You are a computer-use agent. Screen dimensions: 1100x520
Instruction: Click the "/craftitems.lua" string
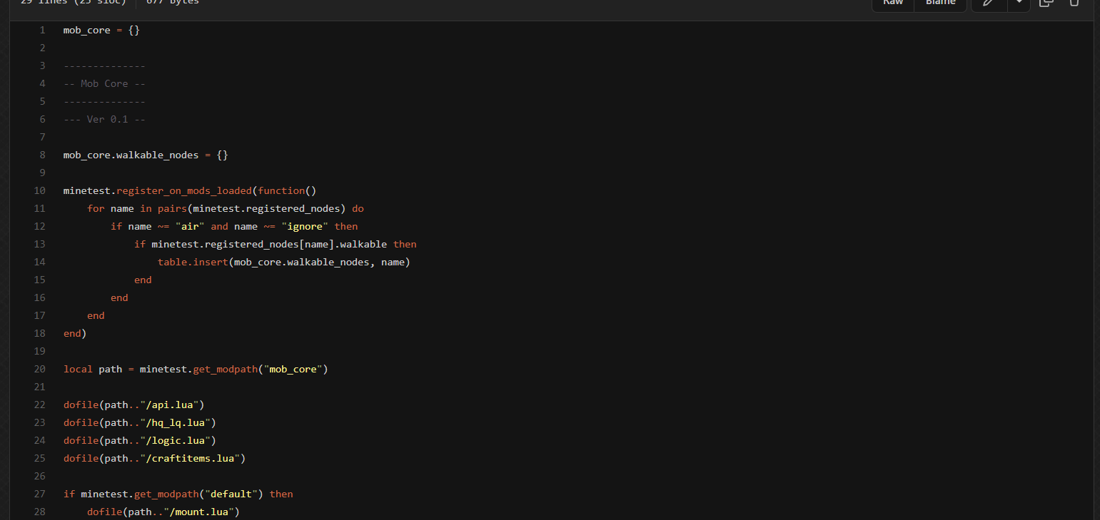tap(190, 458)
